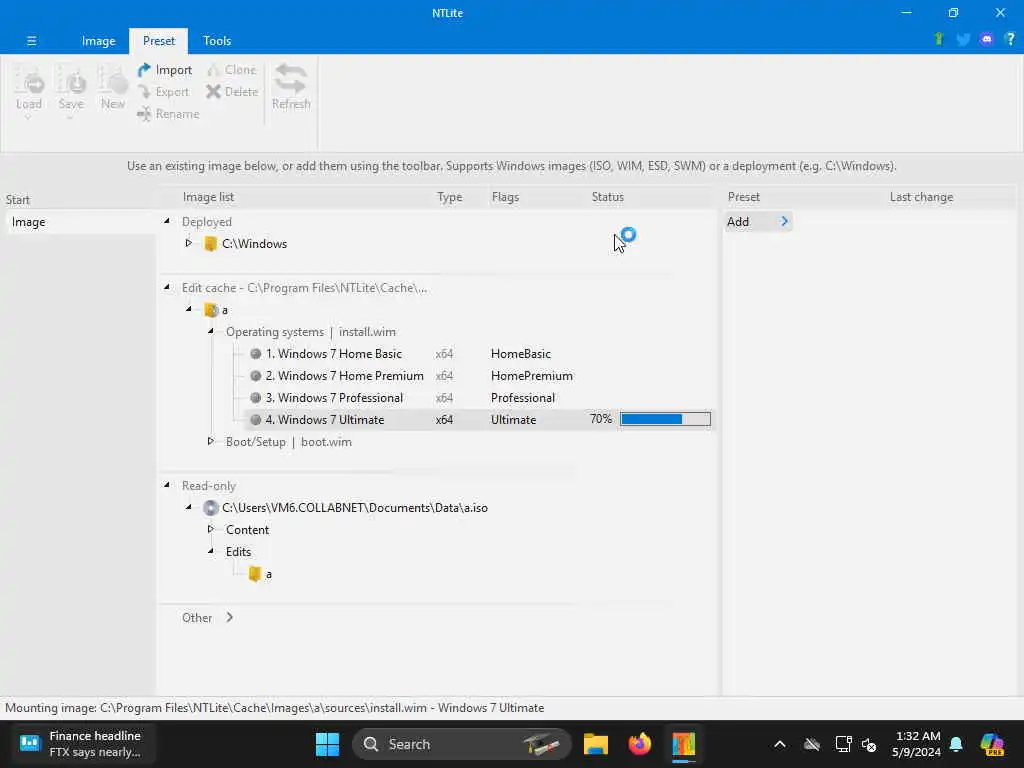Viewport: 1024px width, 768px height.
Task: Collapse the Edits node
Action: 211,551
